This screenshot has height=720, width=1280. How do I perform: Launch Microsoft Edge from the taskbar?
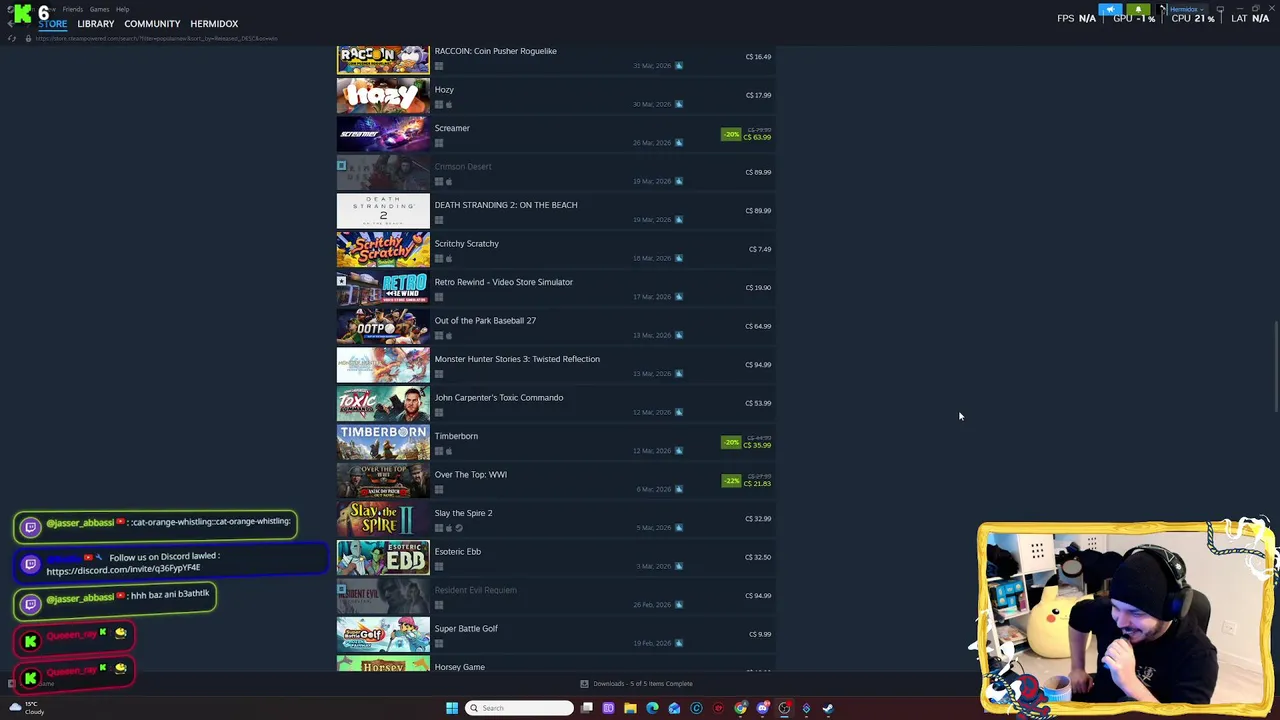tap(652, 708)
